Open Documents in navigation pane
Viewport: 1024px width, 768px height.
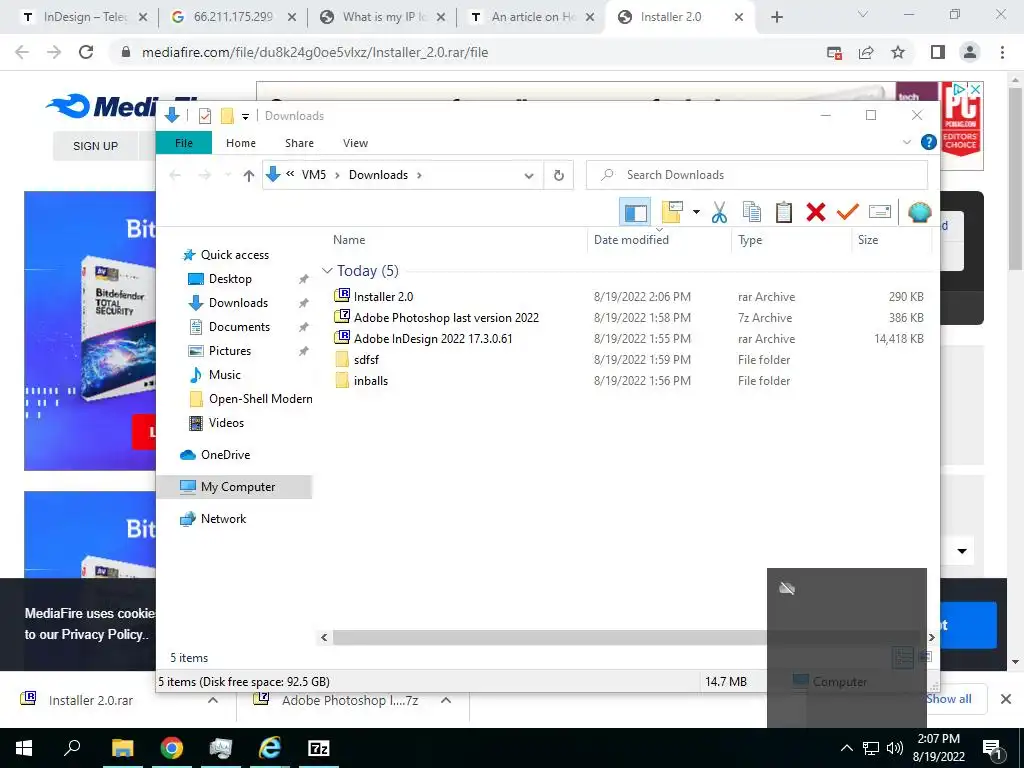coord(239,327)
